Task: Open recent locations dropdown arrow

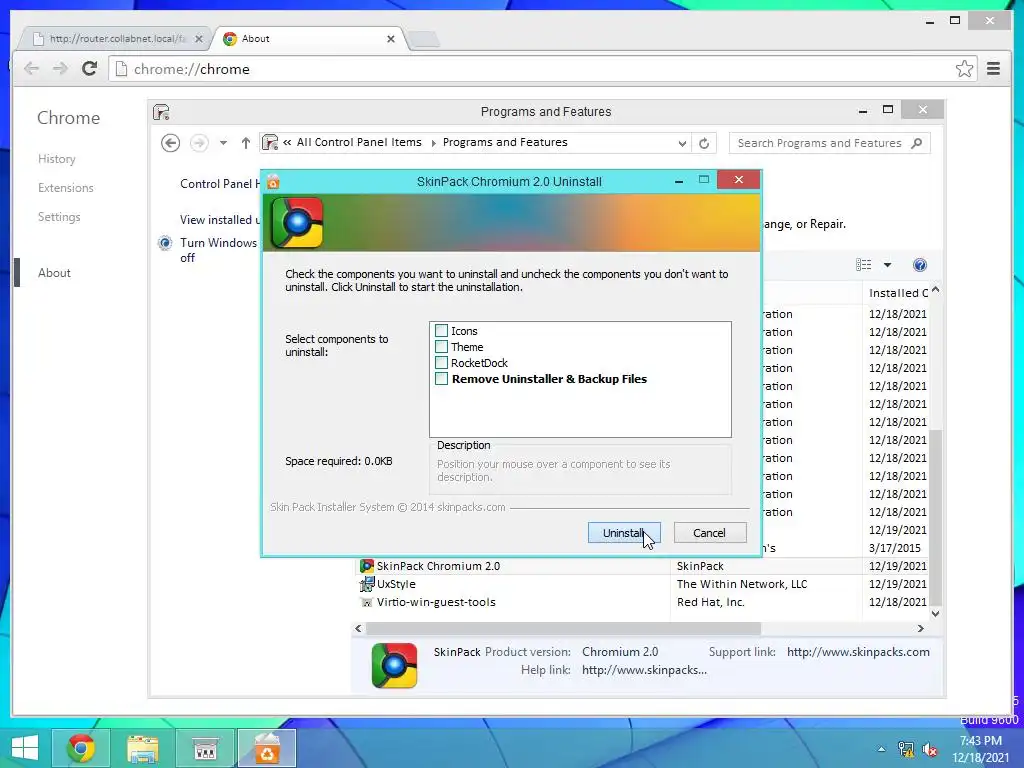Action: click(x=223, y=143)
